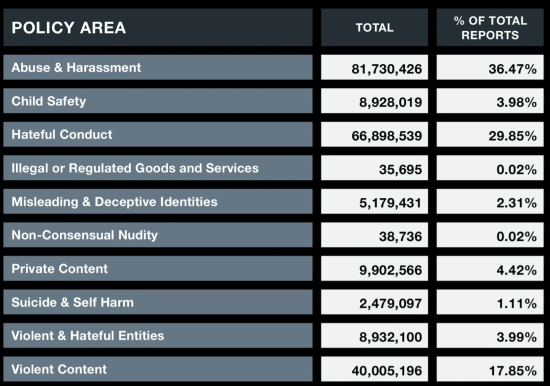Select the Non-Consensual Nudity row label
This screenshot has height=386, width=550.
158,235
